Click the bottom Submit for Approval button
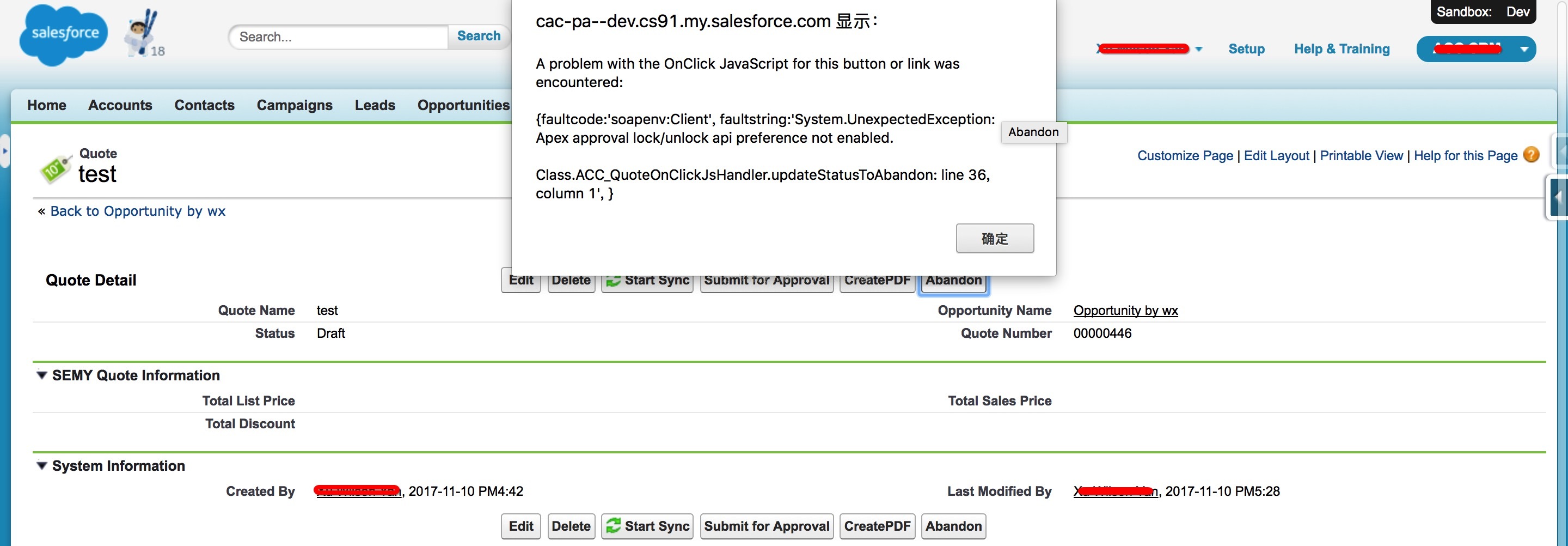Viewport: 1568px width, 546px height. [x=767, y=526]
